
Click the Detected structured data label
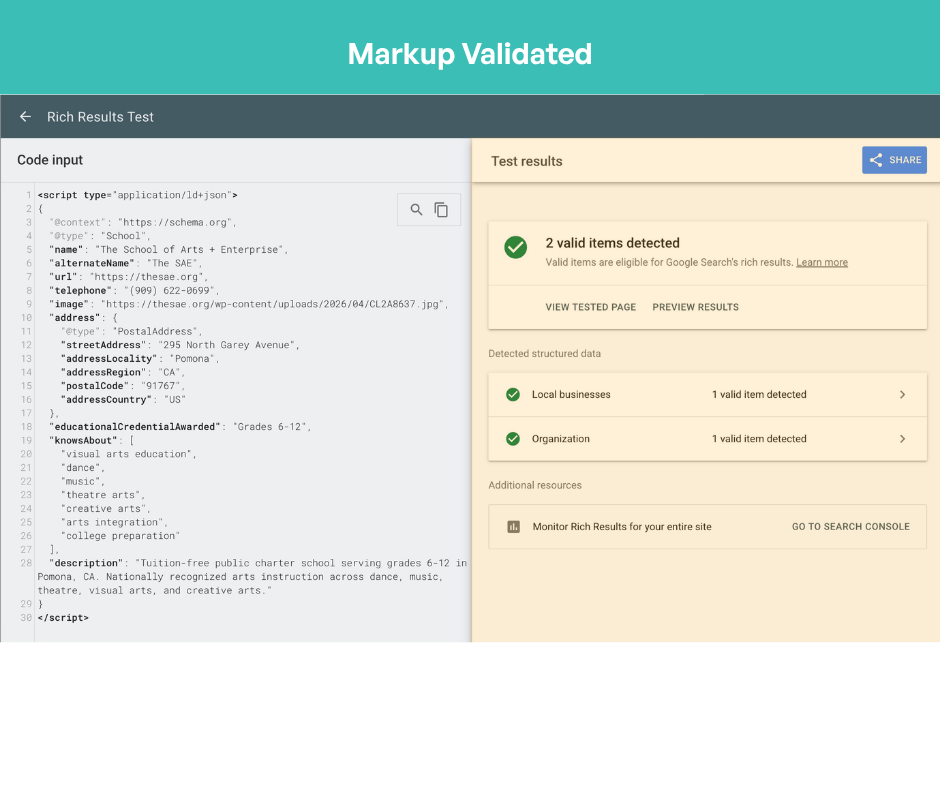click(544, 354)
